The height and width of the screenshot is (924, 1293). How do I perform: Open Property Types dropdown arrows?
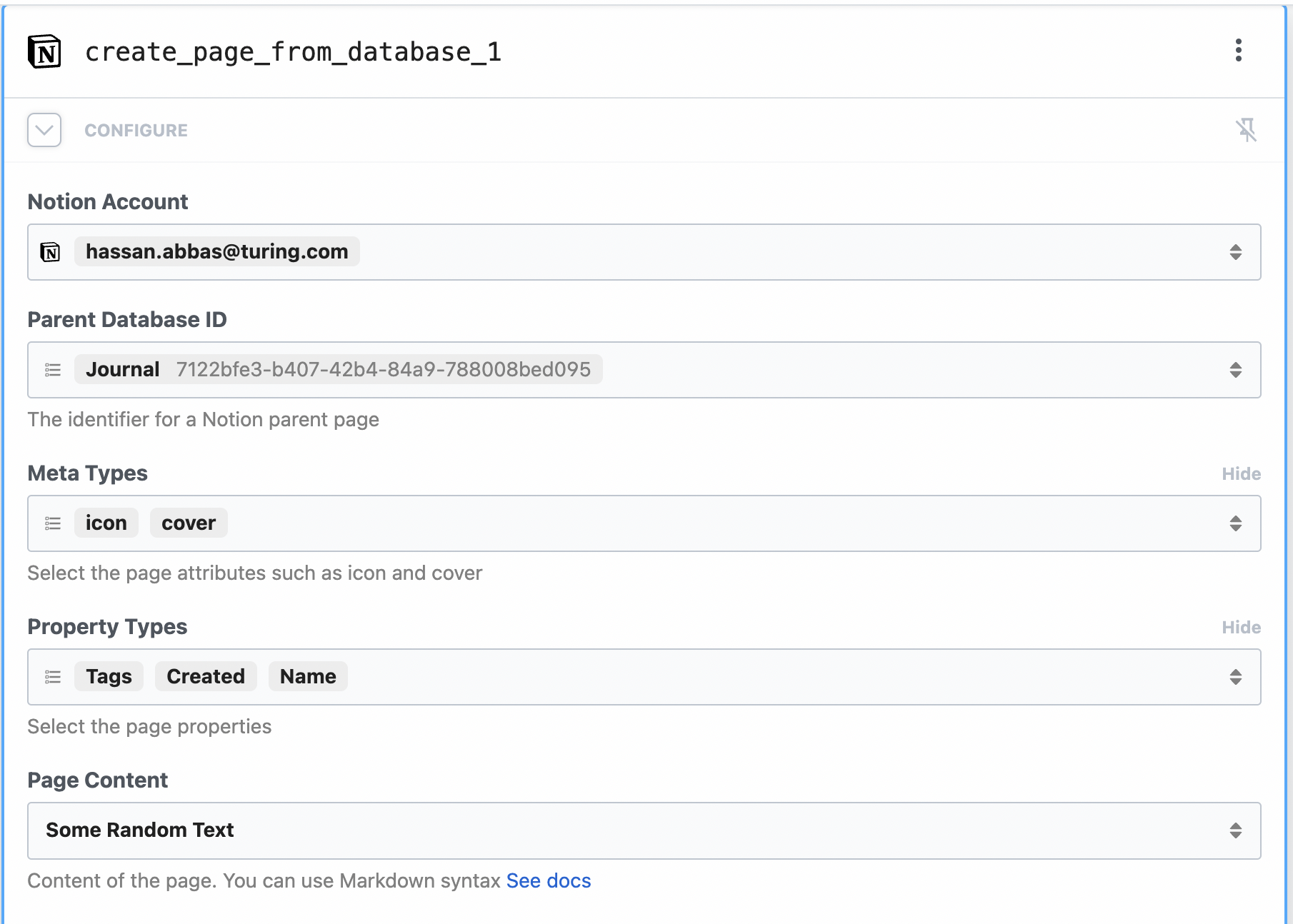tap(1235, 677)
